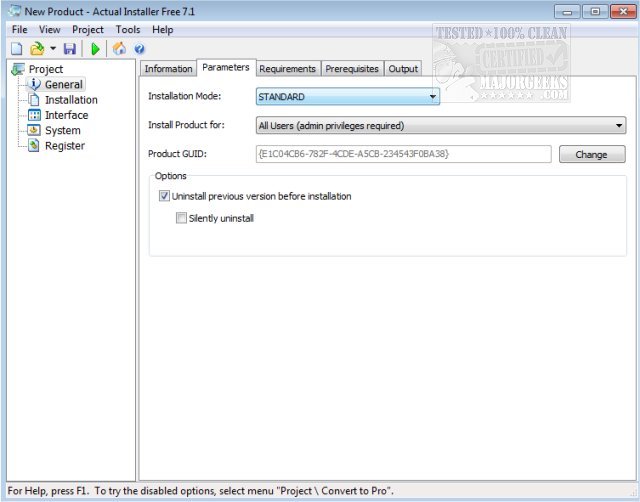Minimize the Actual Installer window
The height and width of the screenshot is (502, 640).
coord(567,12)
